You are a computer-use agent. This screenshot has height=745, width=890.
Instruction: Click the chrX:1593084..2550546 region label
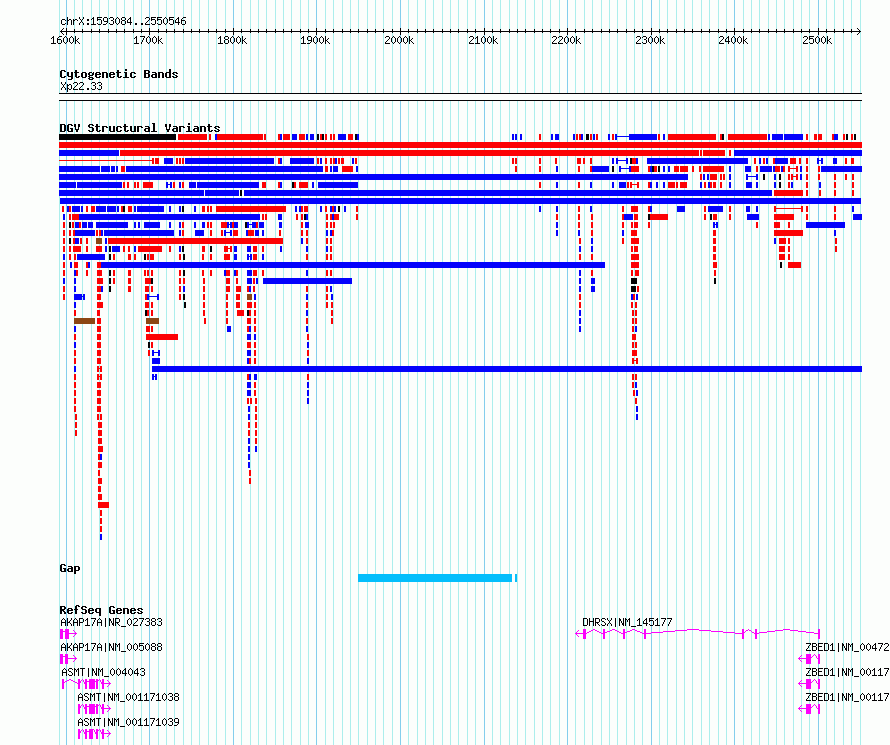click(123, 22)
